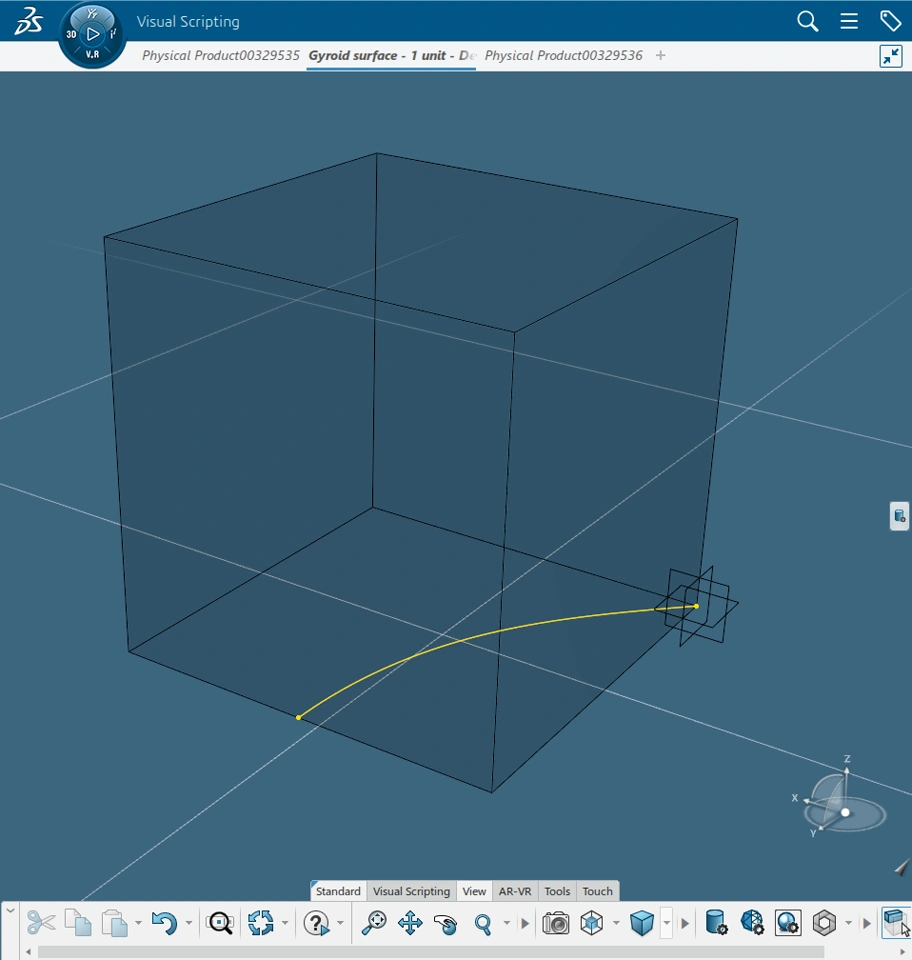Screen dimensions: 912x960
Task: Click the Copy icon
Action: click(78, 923)
